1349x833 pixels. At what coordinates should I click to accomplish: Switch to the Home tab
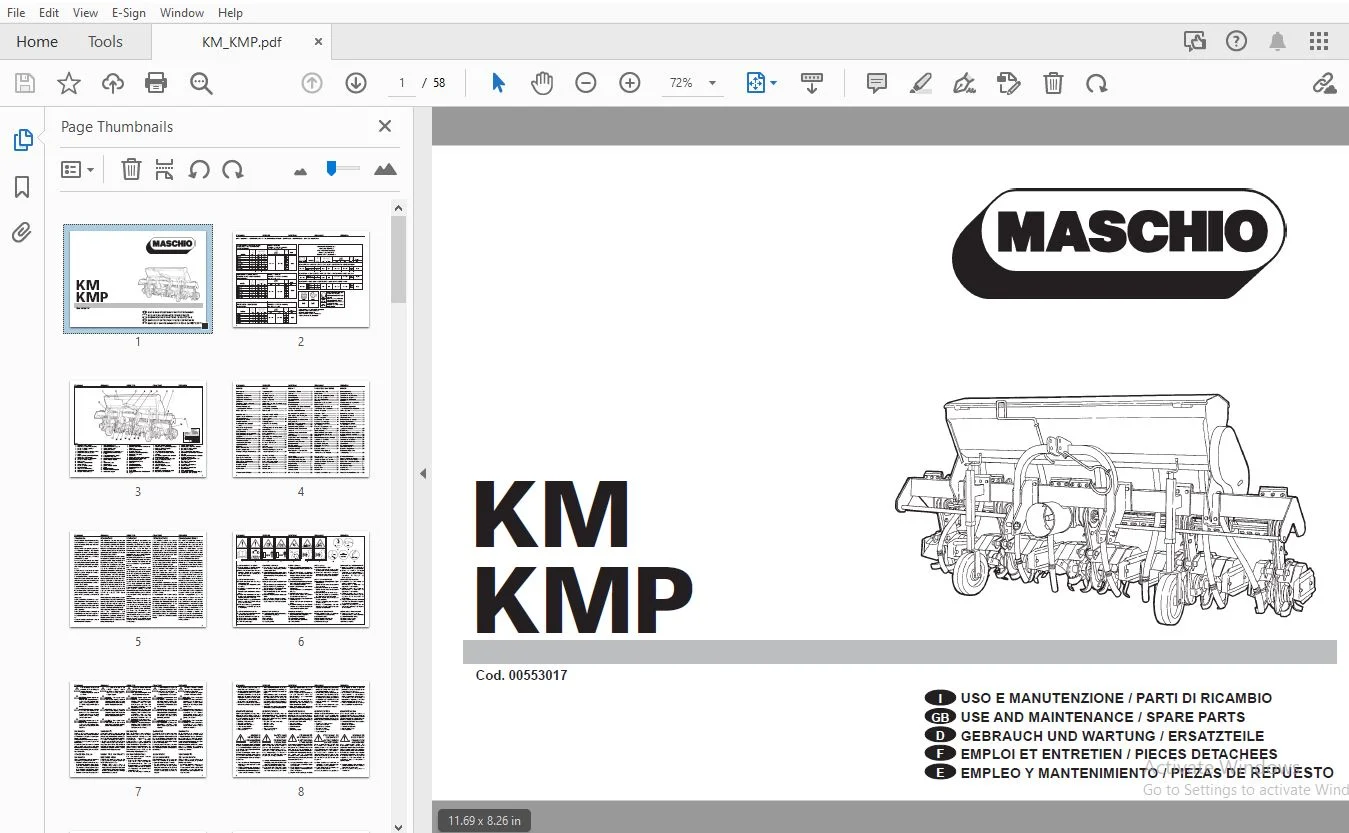click(37, 42)
